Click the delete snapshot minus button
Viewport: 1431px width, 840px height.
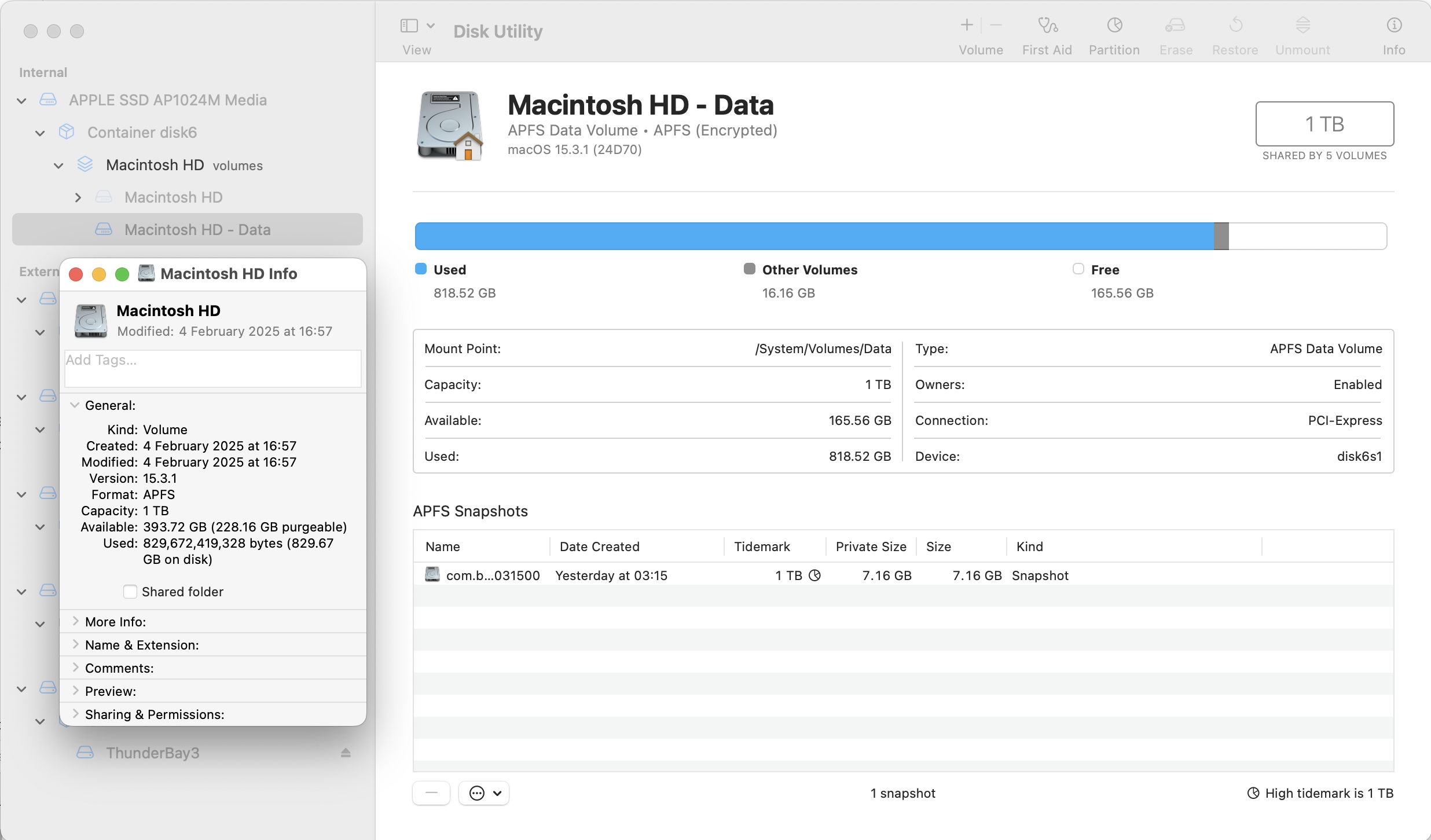tap(431, 793)
